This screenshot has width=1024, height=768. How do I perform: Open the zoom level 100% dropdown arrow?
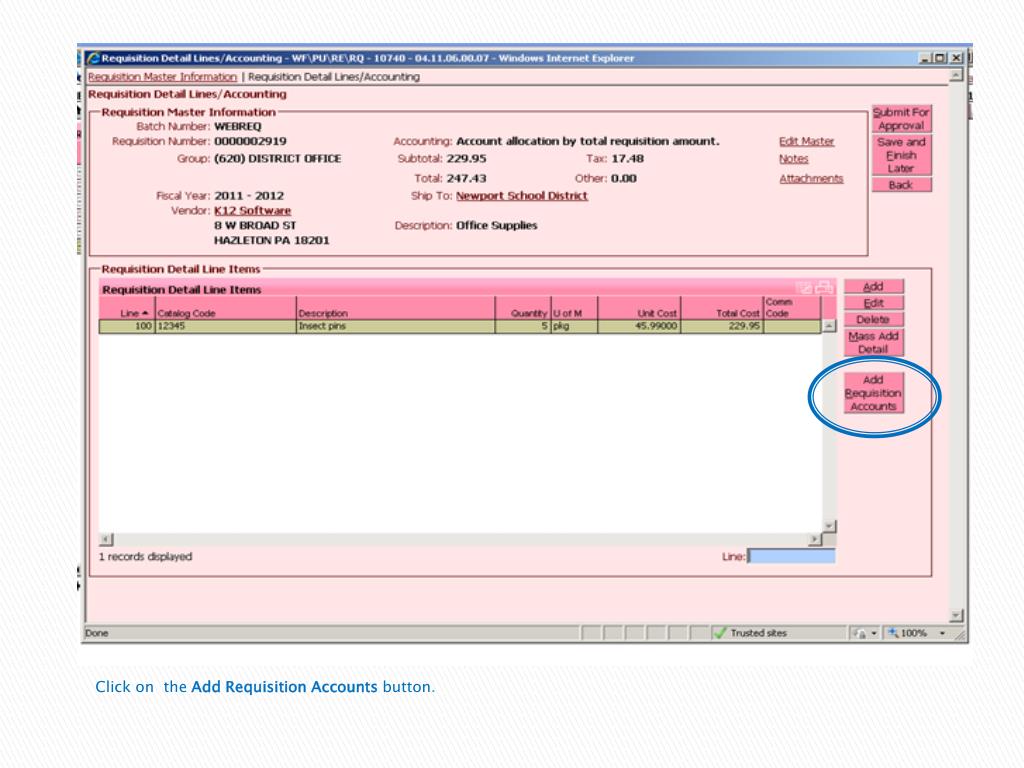942,633
